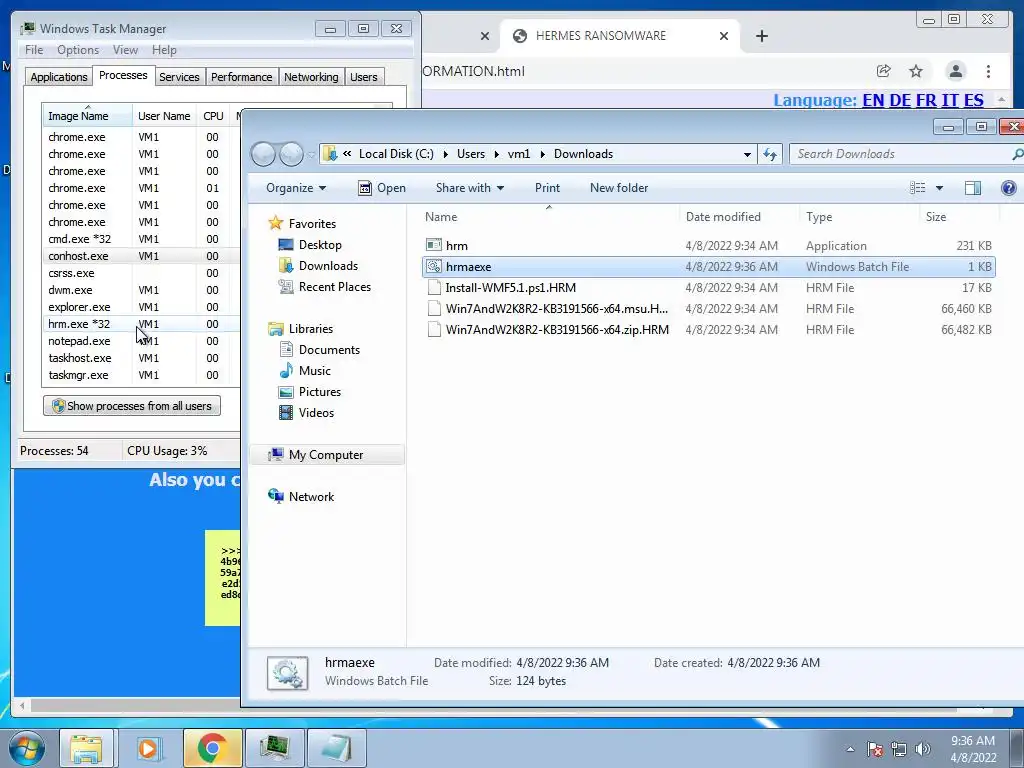This screenshot has height=768, width=1024.
Task: Click the address bar folder icon
Action: 330,154
